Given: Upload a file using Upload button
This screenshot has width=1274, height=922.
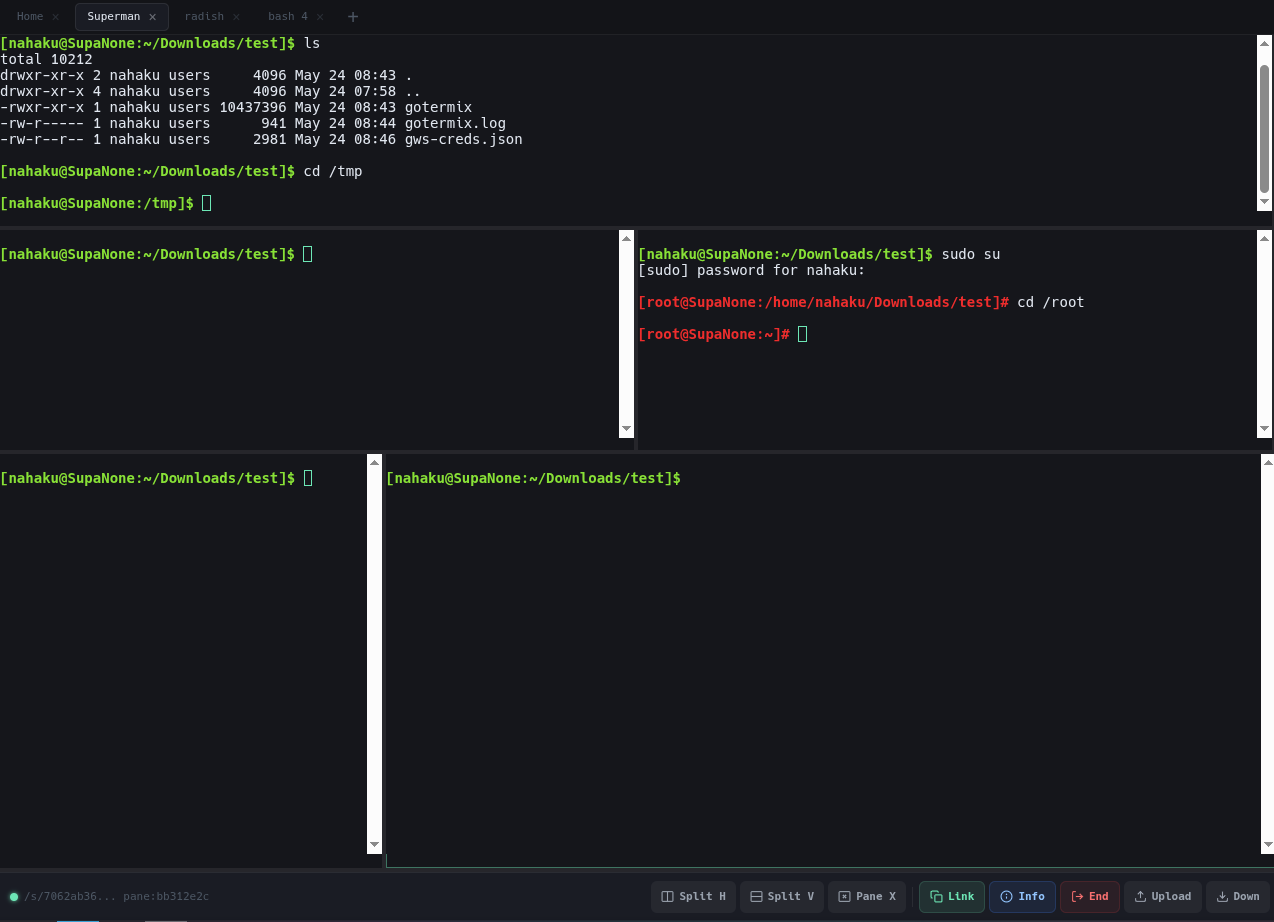Looking at the screenshot, I should 1163,896.
